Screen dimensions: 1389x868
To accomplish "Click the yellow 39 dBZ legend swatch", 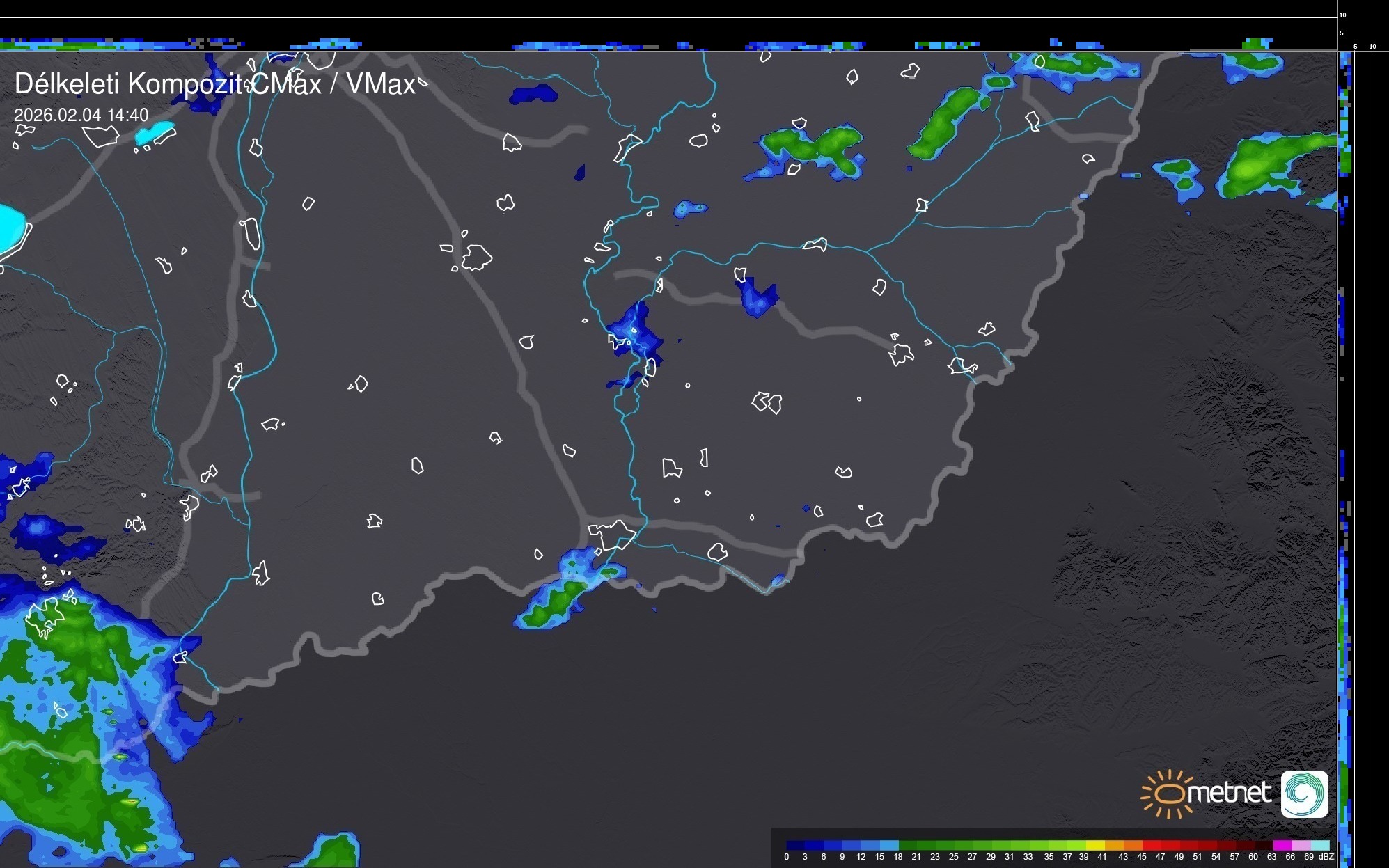I will 1095,845.
